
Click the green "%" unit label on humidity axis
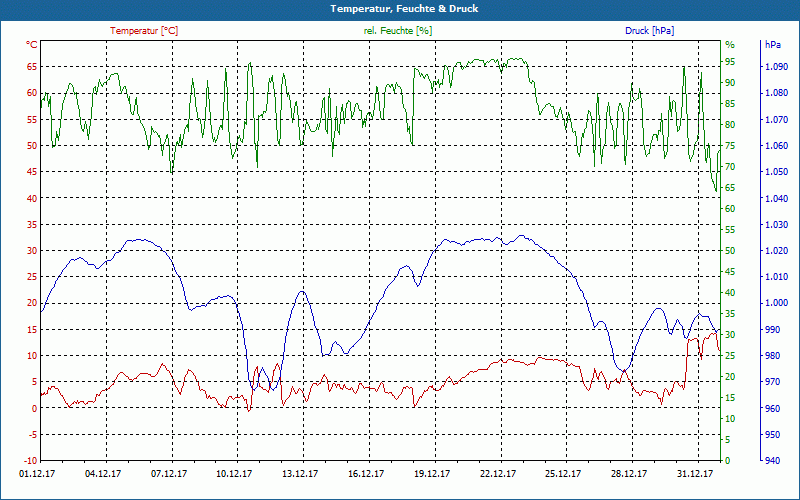(730, 45)
